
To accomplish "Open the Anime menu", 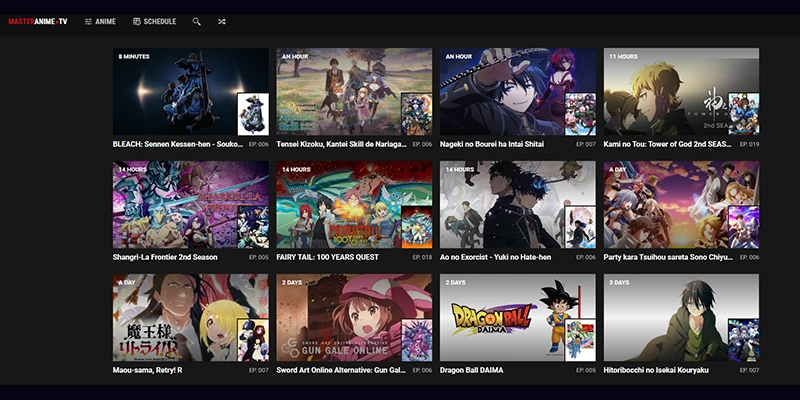I will (101, 21).
